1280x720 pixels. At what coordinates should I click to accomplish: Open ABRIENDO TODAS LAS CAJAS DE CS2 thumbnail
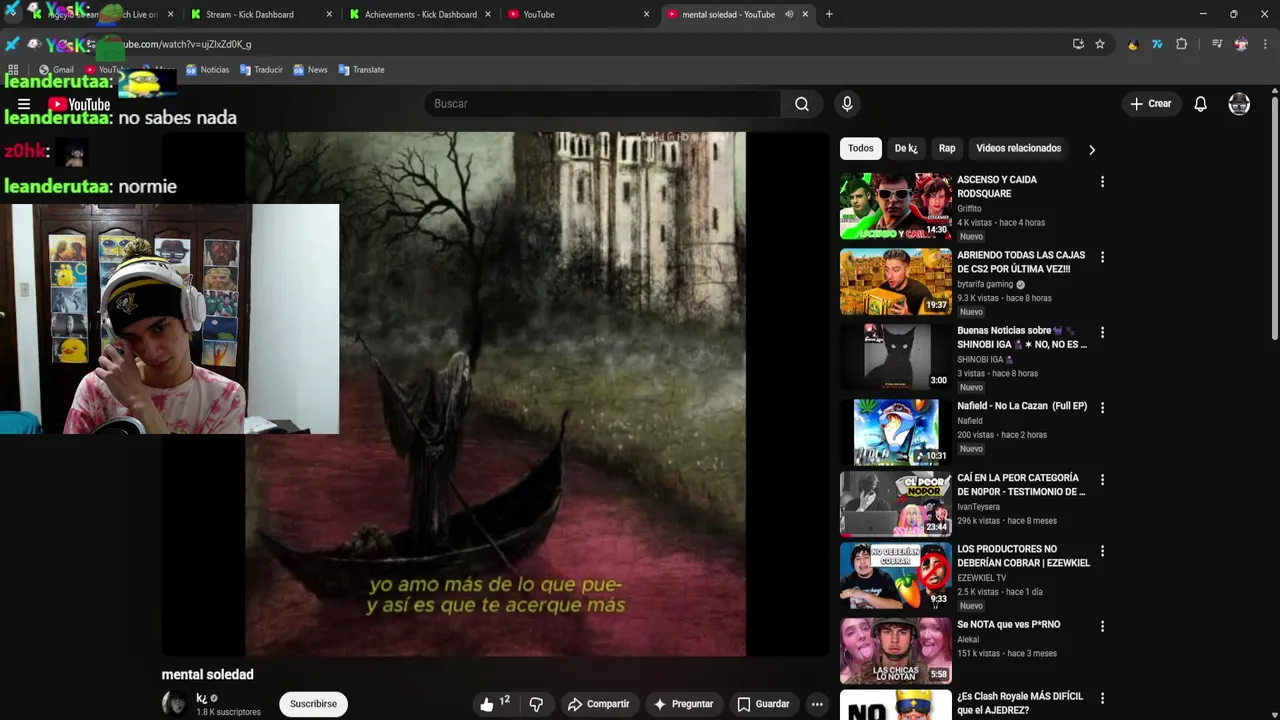895,282
